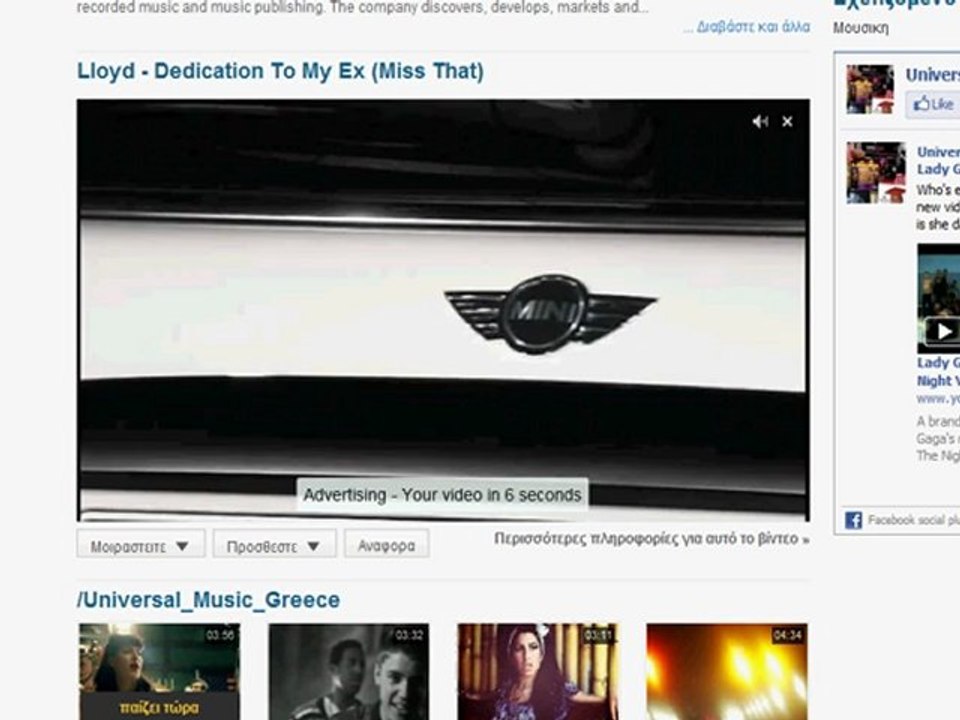Close the ad using the X icon

coord(787,122)
